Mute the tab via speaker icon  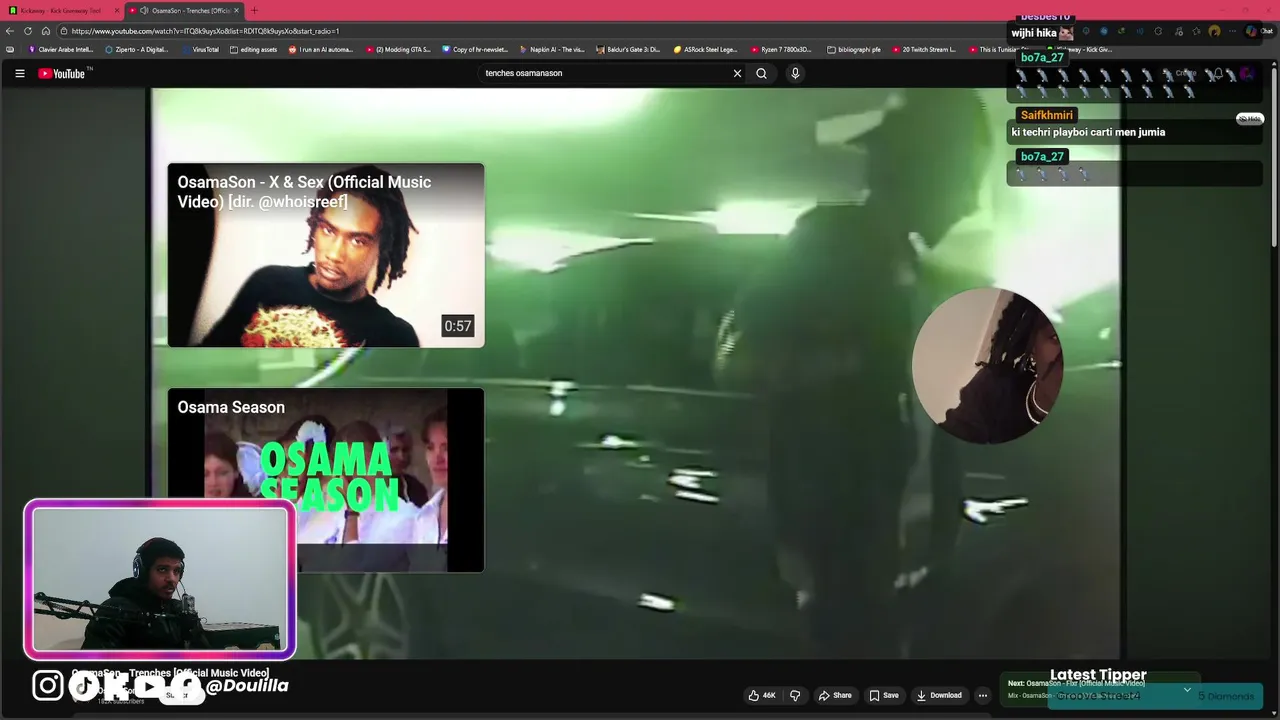coord(144,10)
